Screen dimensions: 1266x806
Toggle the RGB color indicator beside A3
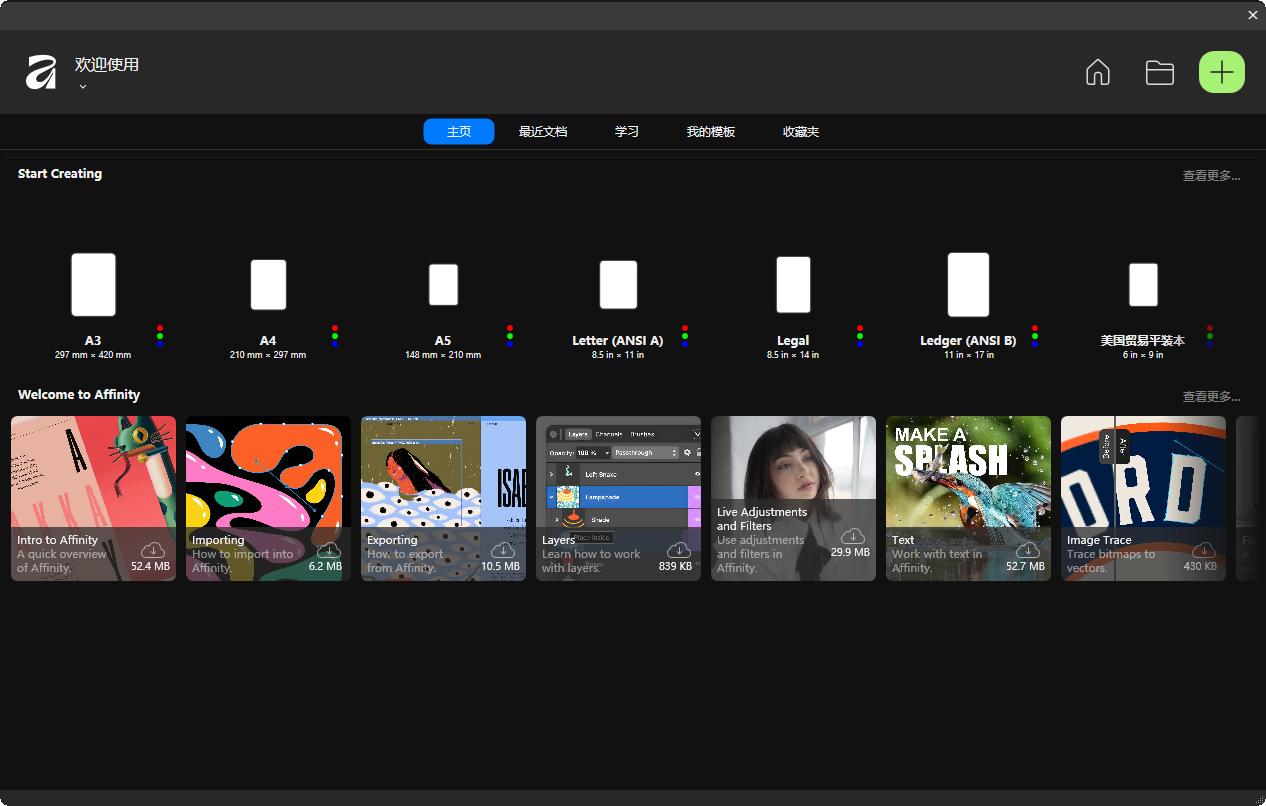(160, 335)
